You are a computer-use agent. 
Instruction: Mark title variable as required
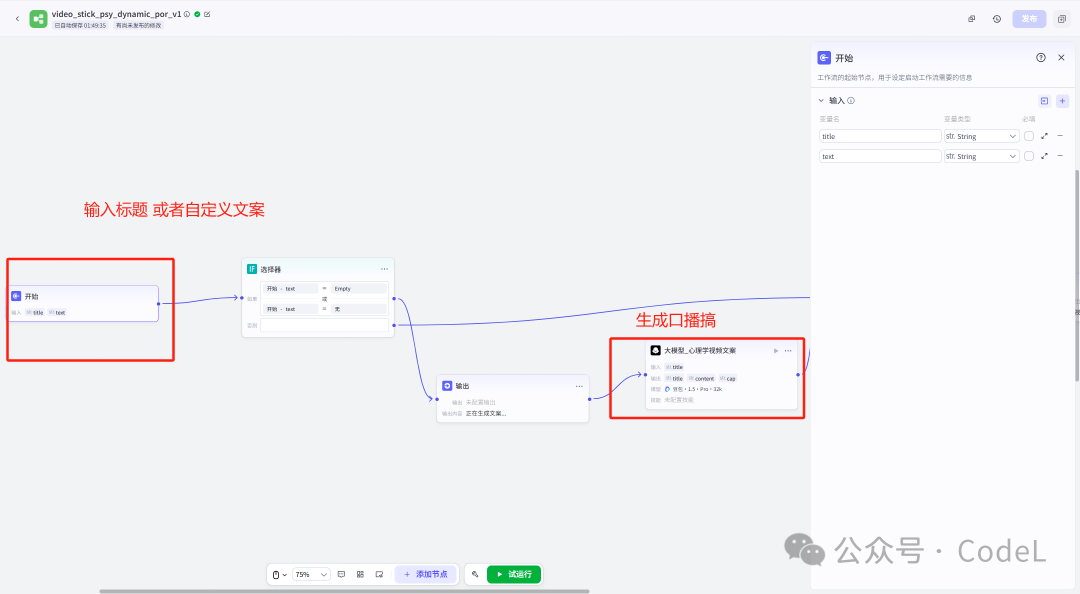[x=1029, y=136]
